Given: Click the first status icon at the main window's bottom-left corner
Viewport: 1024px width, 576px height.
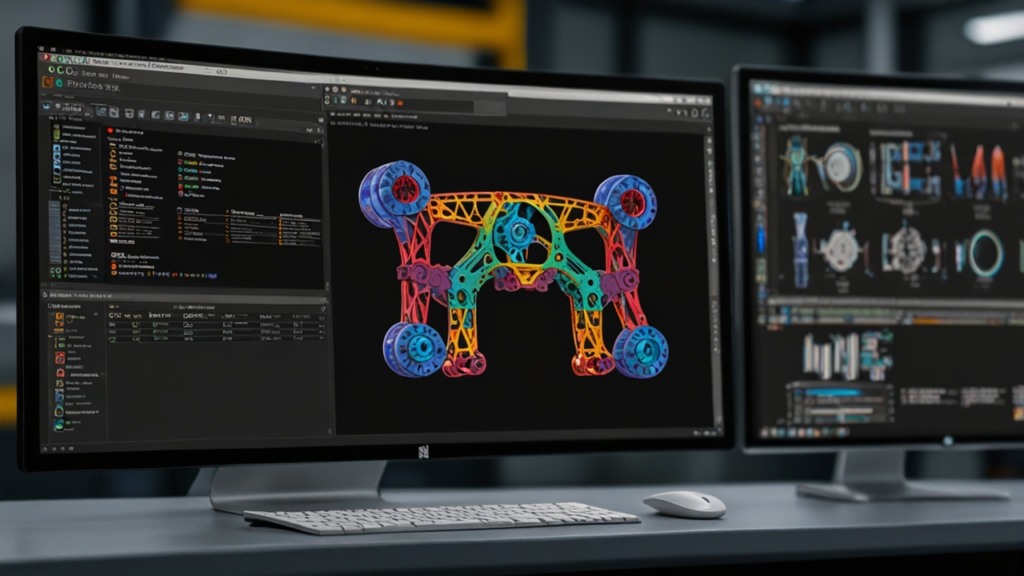Looking at the screenshot, I should 45,449.
